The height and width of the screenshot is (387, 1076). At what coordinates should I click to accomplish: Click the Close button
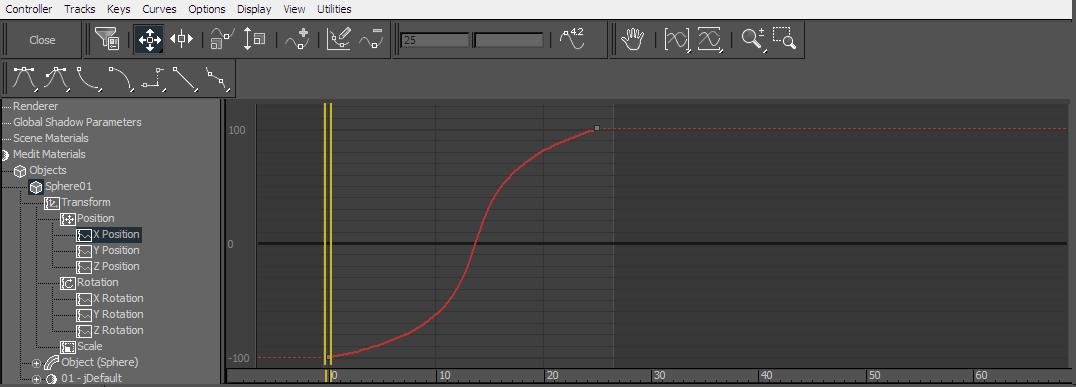tap(42, 40)
